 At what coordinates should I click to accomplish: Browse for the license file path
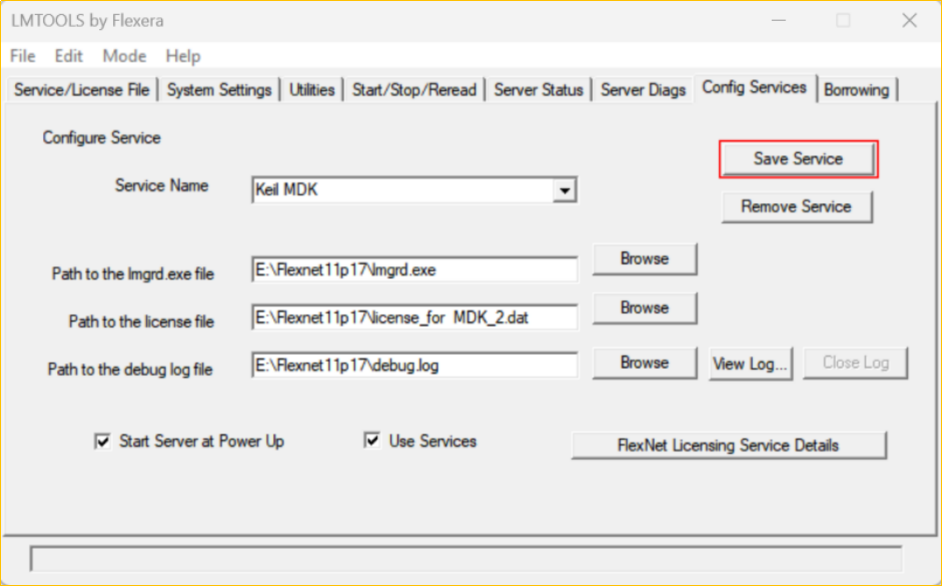644,308
